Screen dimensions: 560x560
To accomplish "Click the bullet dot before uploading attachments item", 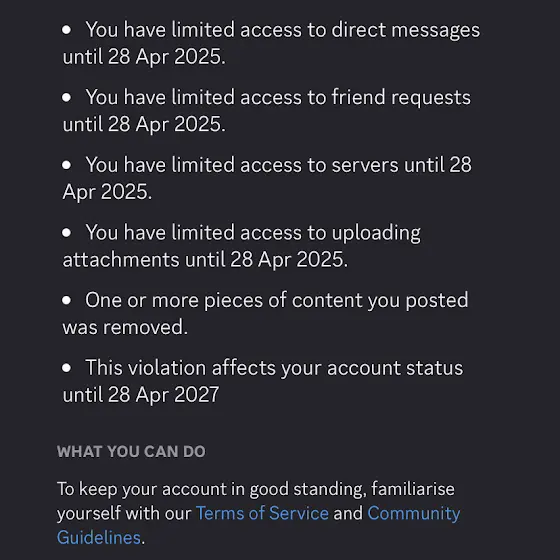I will tap(66, 232).
